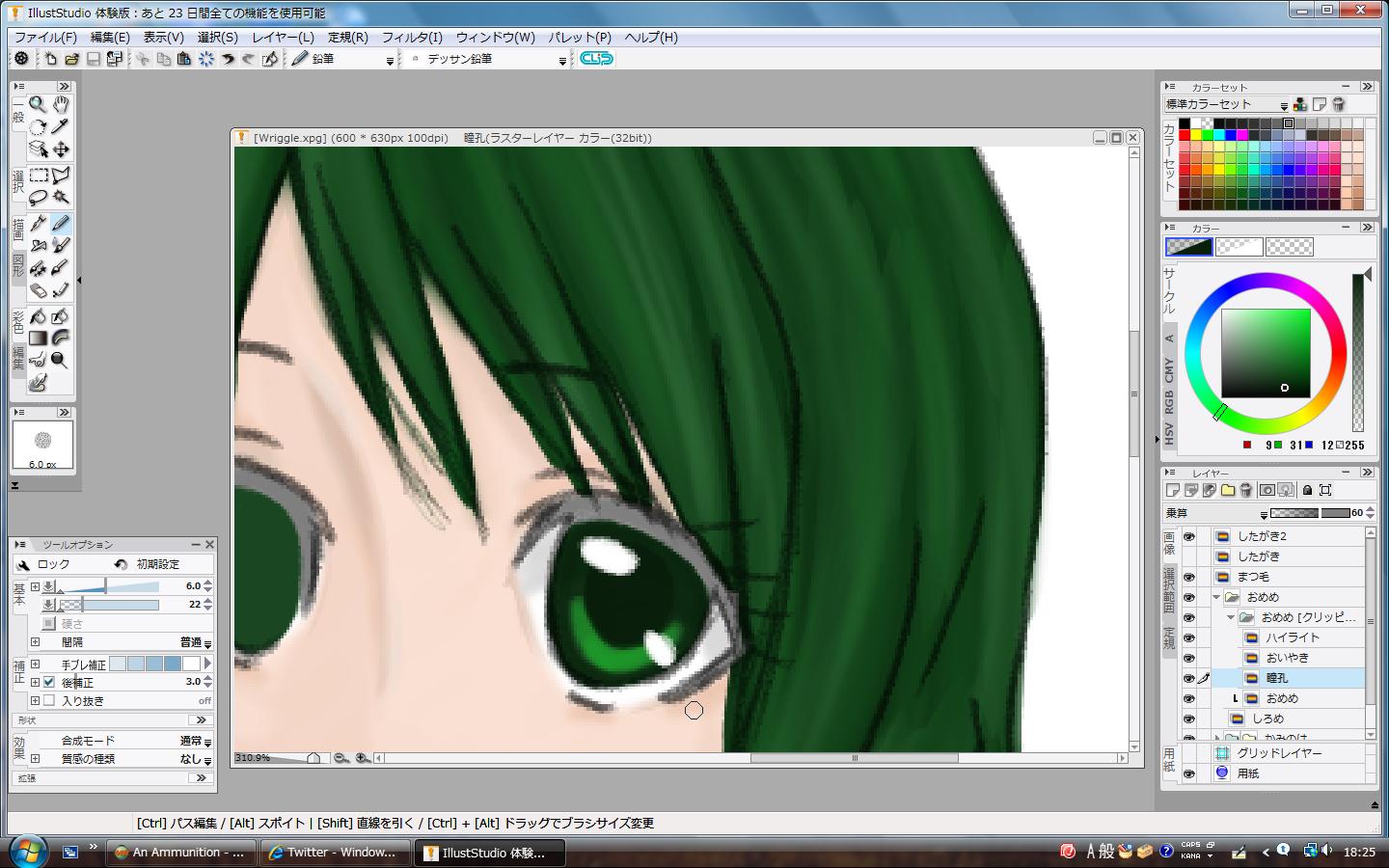Hide the したがき2 layer

[x=1188, y=536]
